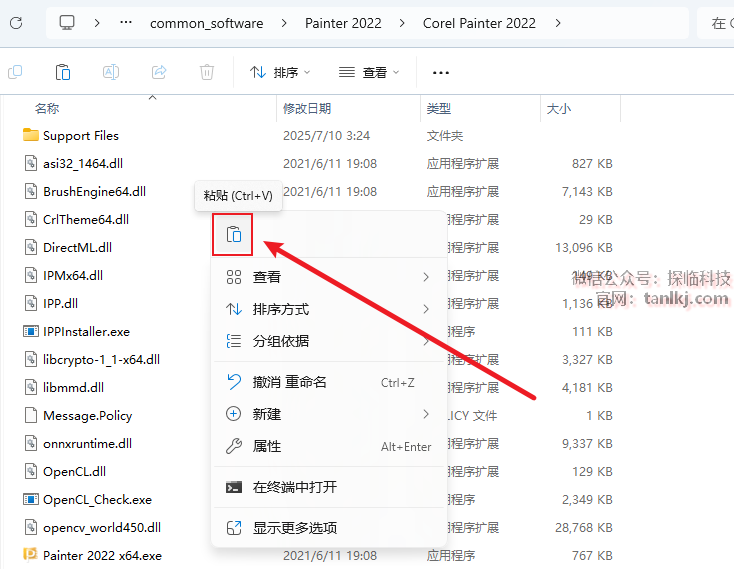Choose 显示更多选项 from context menu
The width and height of the screenshot is (734, 569).
(328, 528)
